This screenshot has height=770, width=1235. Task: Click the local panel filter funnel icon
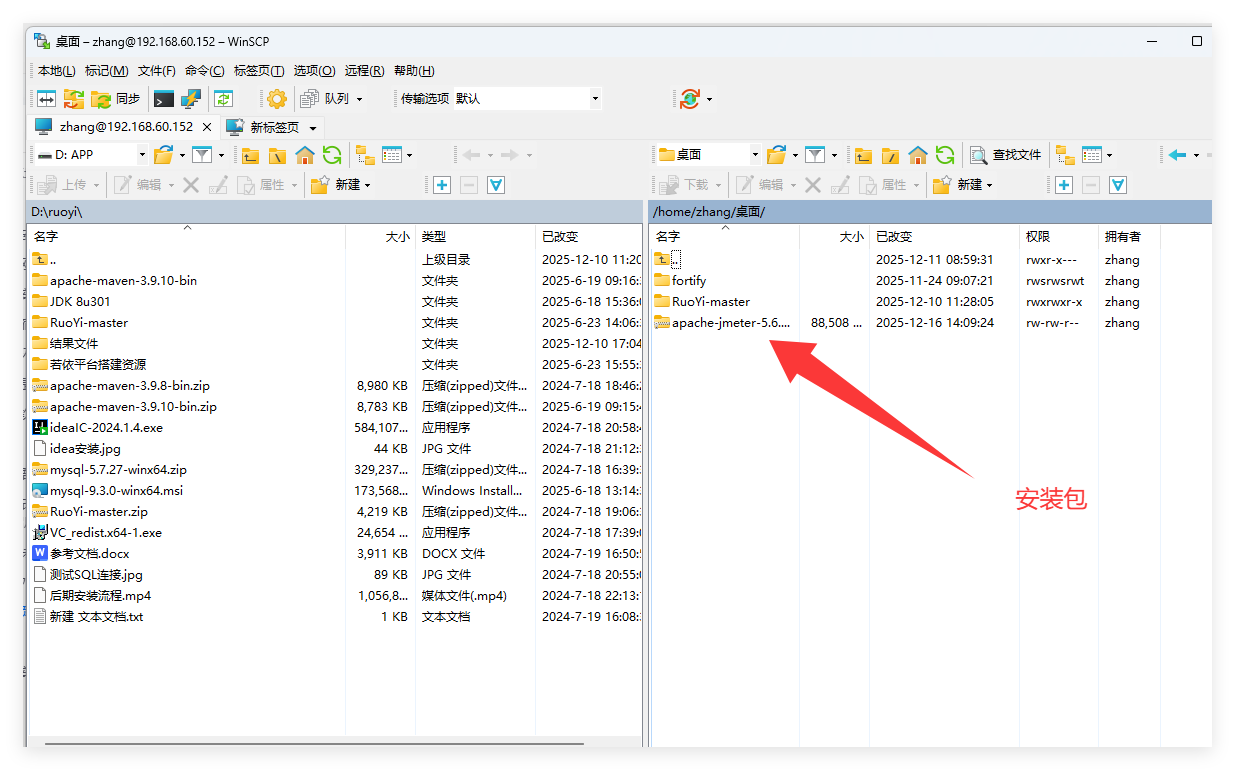(201, 155)
